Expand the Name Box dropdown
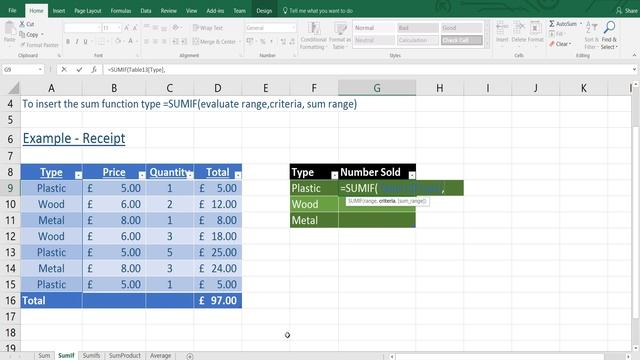 [x=40, y=70]
